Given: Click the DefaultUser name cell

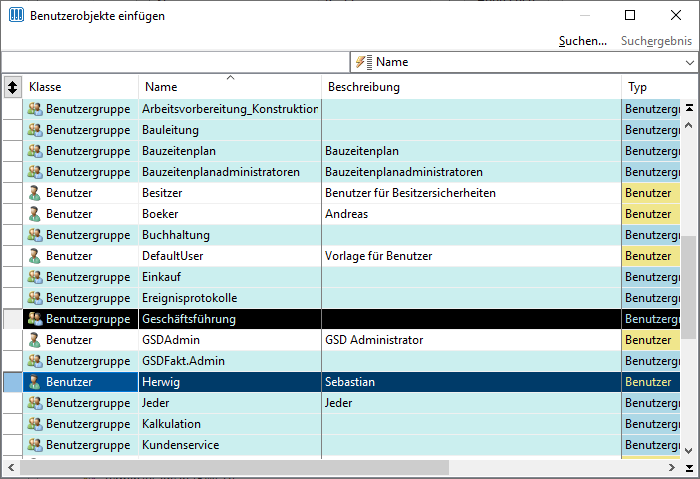Looking at the screenshot, I should 230,256.
